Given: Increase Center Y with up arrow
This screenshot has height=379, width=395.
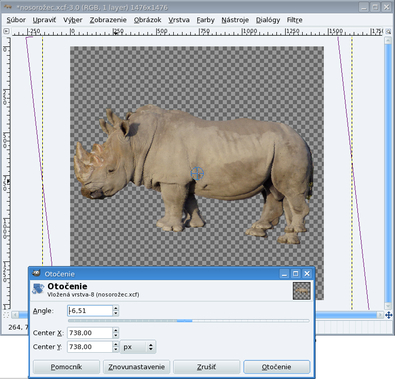Looking at the screenshot, I should (x=116, y=344).
